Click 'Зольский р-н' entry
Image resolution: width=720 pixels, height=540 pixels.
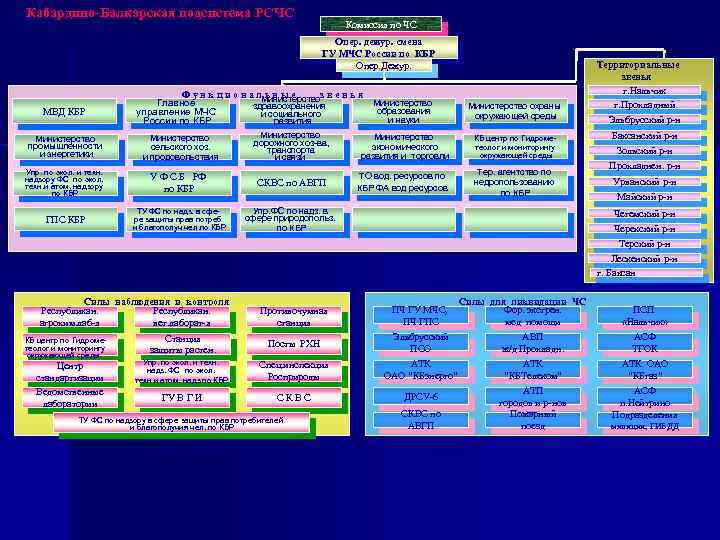(x=644, y=151)
